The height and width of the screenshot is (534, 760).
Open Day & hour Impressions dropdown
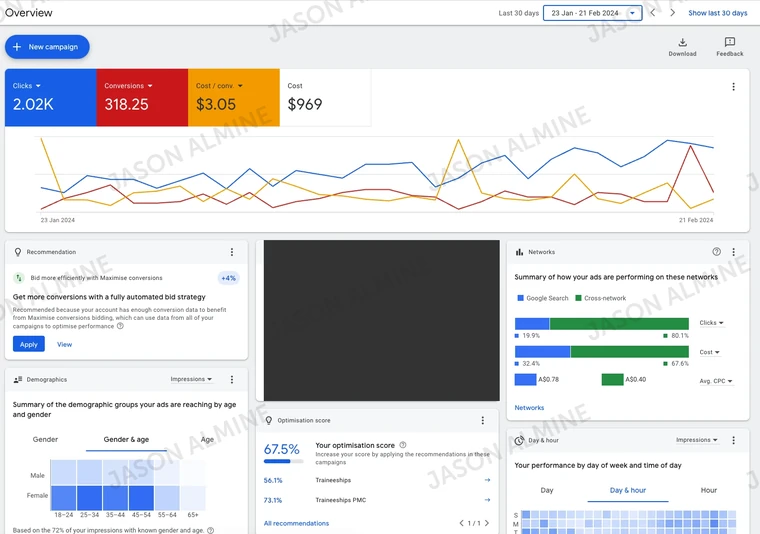[697, 440]
